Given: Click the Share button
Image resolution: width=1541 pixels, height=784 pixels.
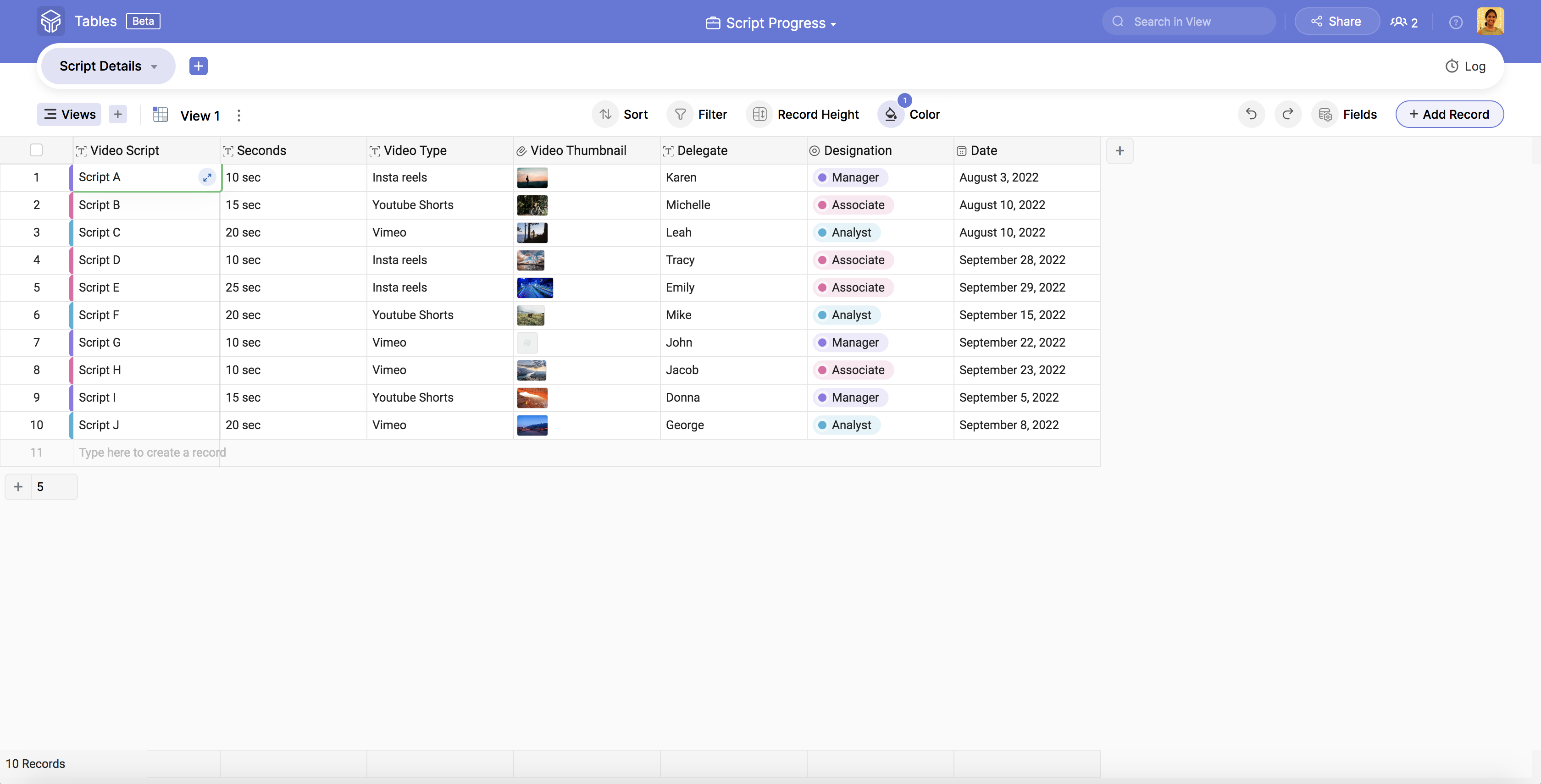Looking at the screenshot, I should (x=1336, y=22).
